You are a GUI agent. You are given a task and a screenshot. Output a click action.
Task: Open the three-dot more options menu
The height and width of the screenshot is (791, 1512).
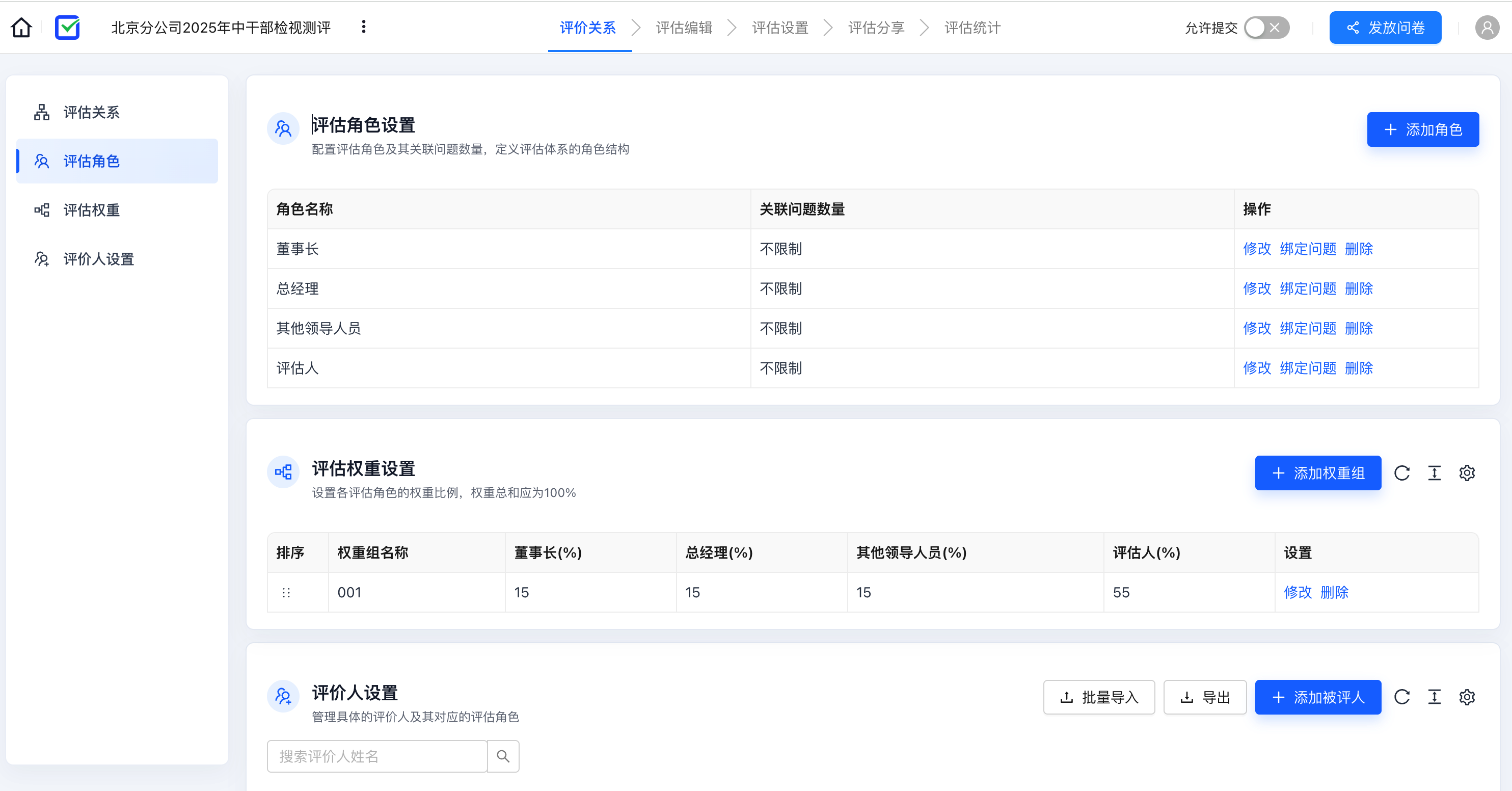[x=364, y=27]
